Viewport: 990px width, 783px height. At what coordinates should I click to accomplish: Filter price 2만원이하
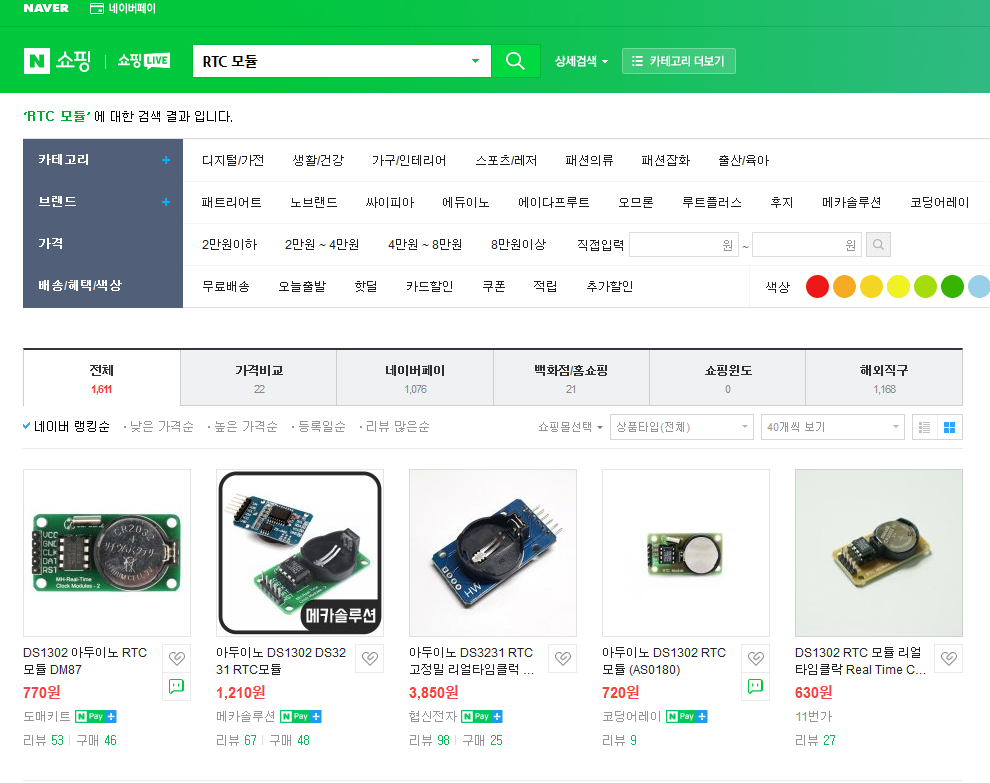pyautogui.click(x=229, y=244)
